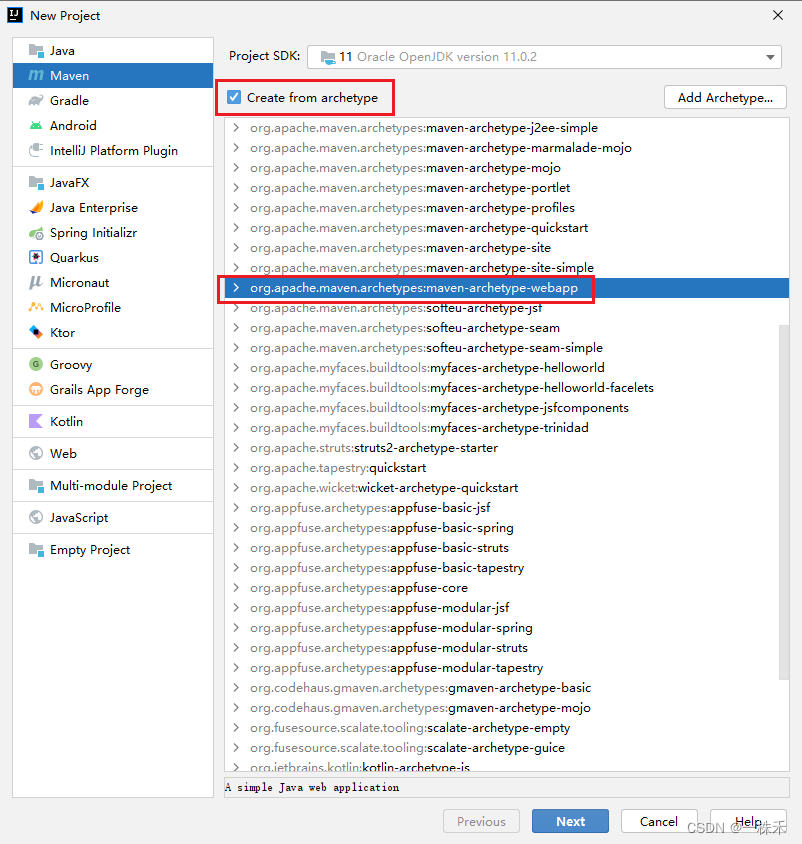Click the Ktor icon
The height and width of the screenshot is (844, 802).
[36, 332]
